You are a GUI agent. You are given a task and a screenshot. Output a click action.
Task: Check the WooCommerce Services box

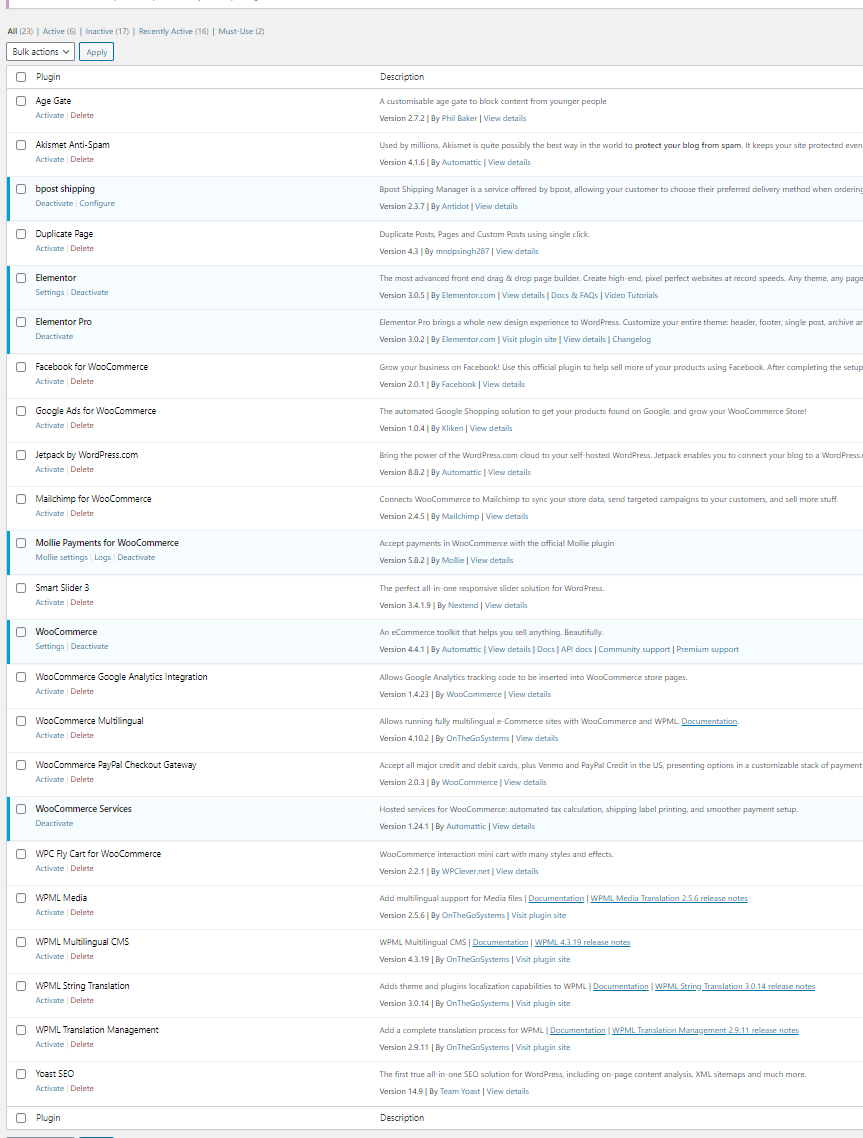click(x=21, y=809)
